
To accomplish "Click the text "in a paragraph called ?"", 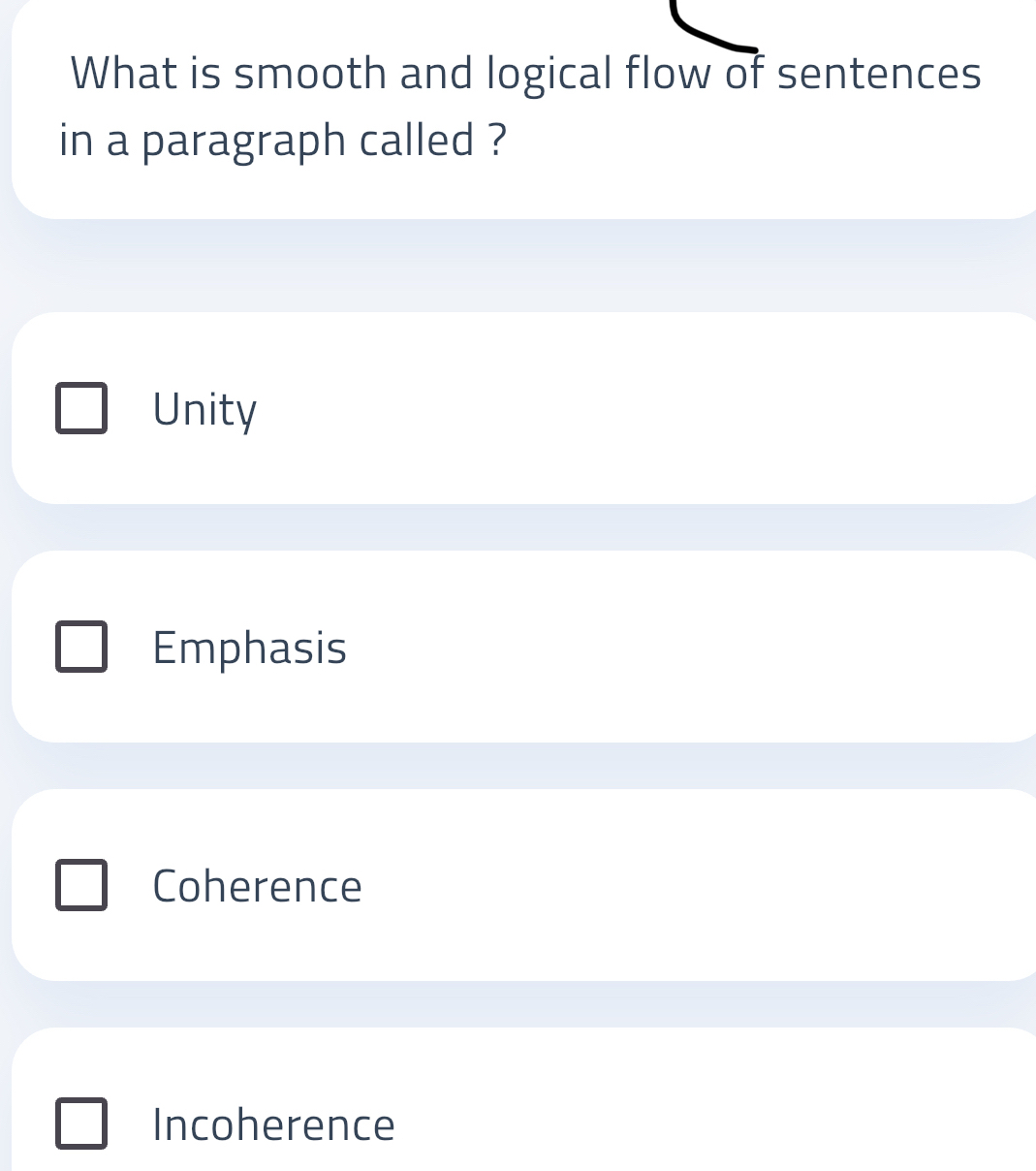I will (x=283, y=141).
